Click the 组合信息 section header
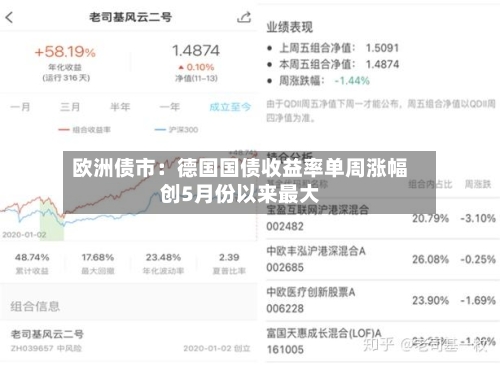This screenshot has height=366, width=500. click(x=35, y=306)
